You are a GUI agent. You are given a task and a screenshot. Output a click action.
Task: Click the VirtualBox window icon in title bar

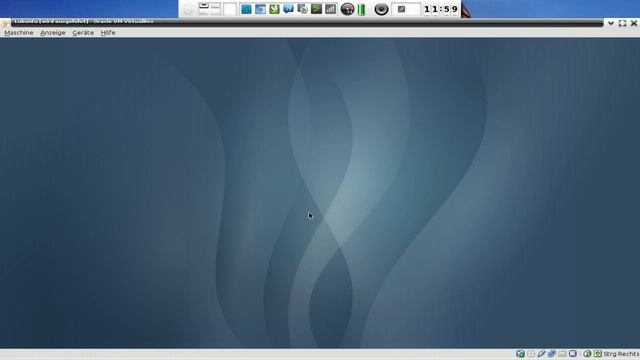[5, 23]
